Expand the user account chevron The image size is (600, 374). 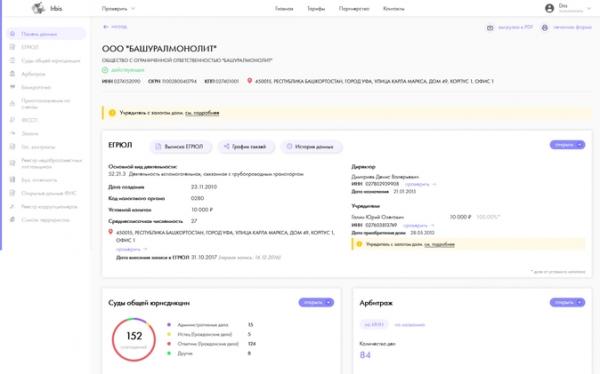coord(589,8)
